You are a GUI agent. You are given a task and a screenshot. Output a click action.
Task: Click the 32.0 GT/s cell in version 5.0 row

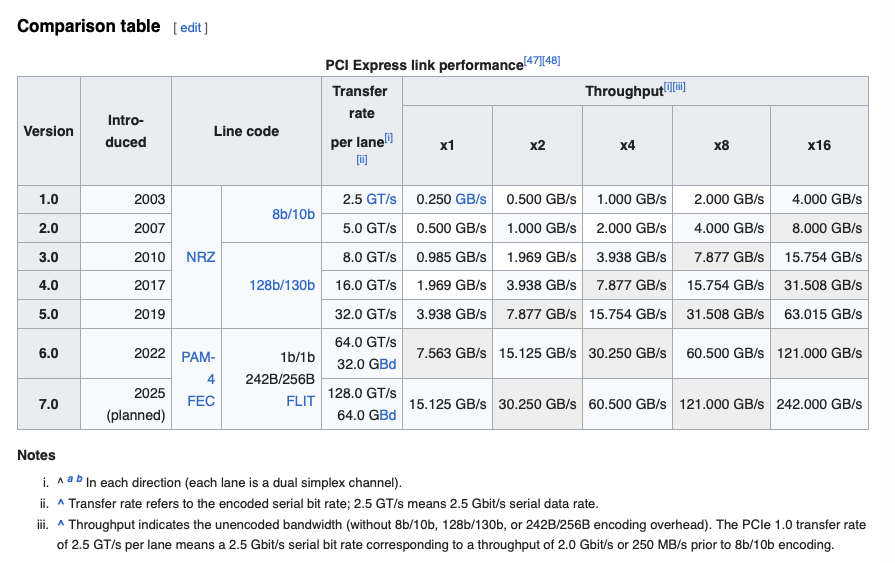362,314
